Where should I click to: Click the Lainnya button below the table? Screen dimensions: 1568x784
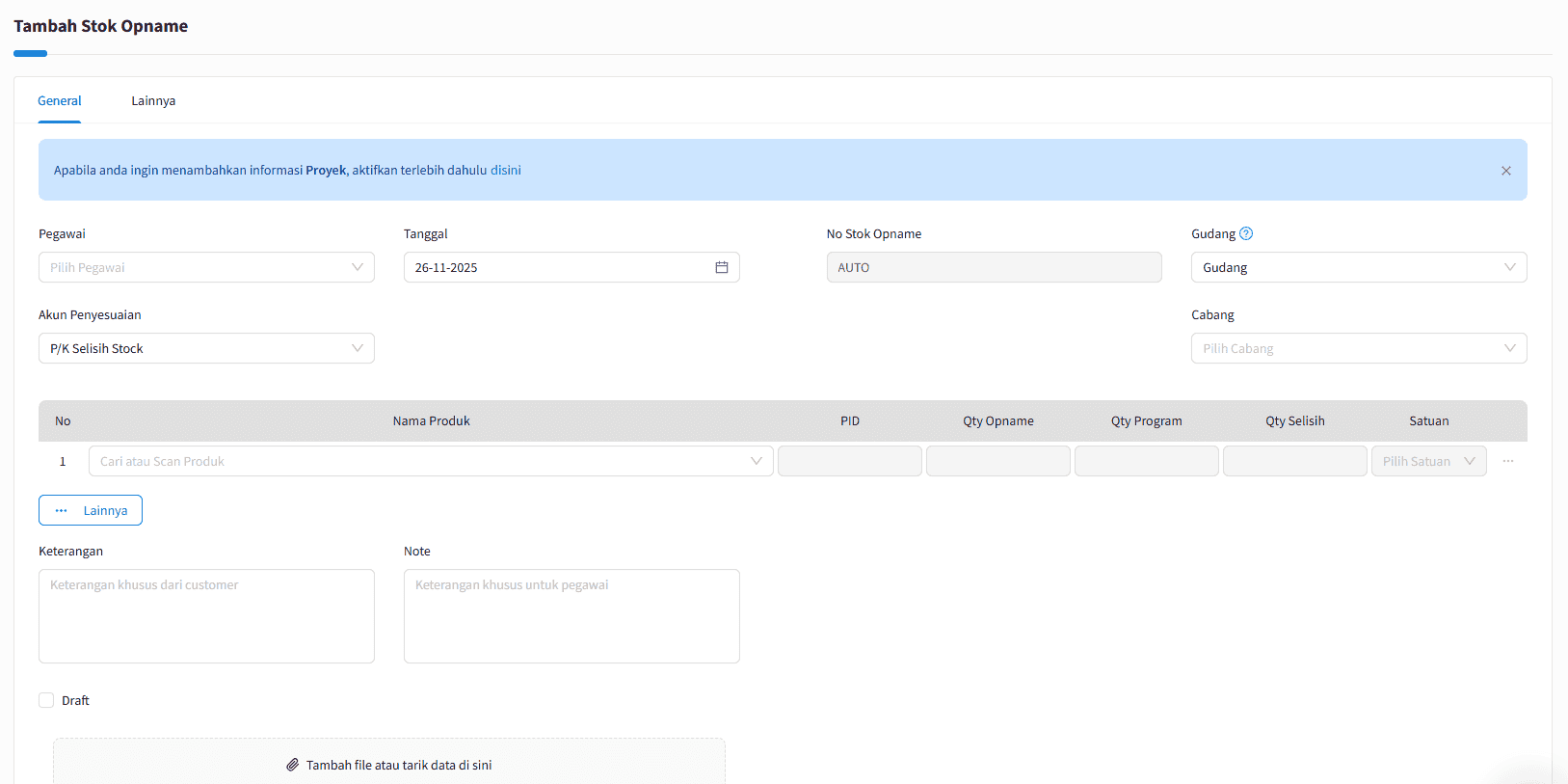(91, 510)
